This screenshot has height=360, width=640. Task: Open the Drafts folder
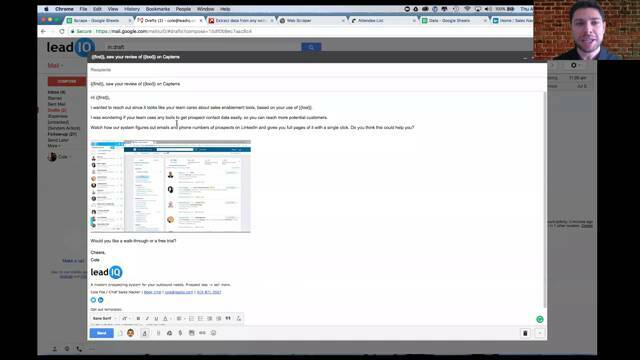57,110
